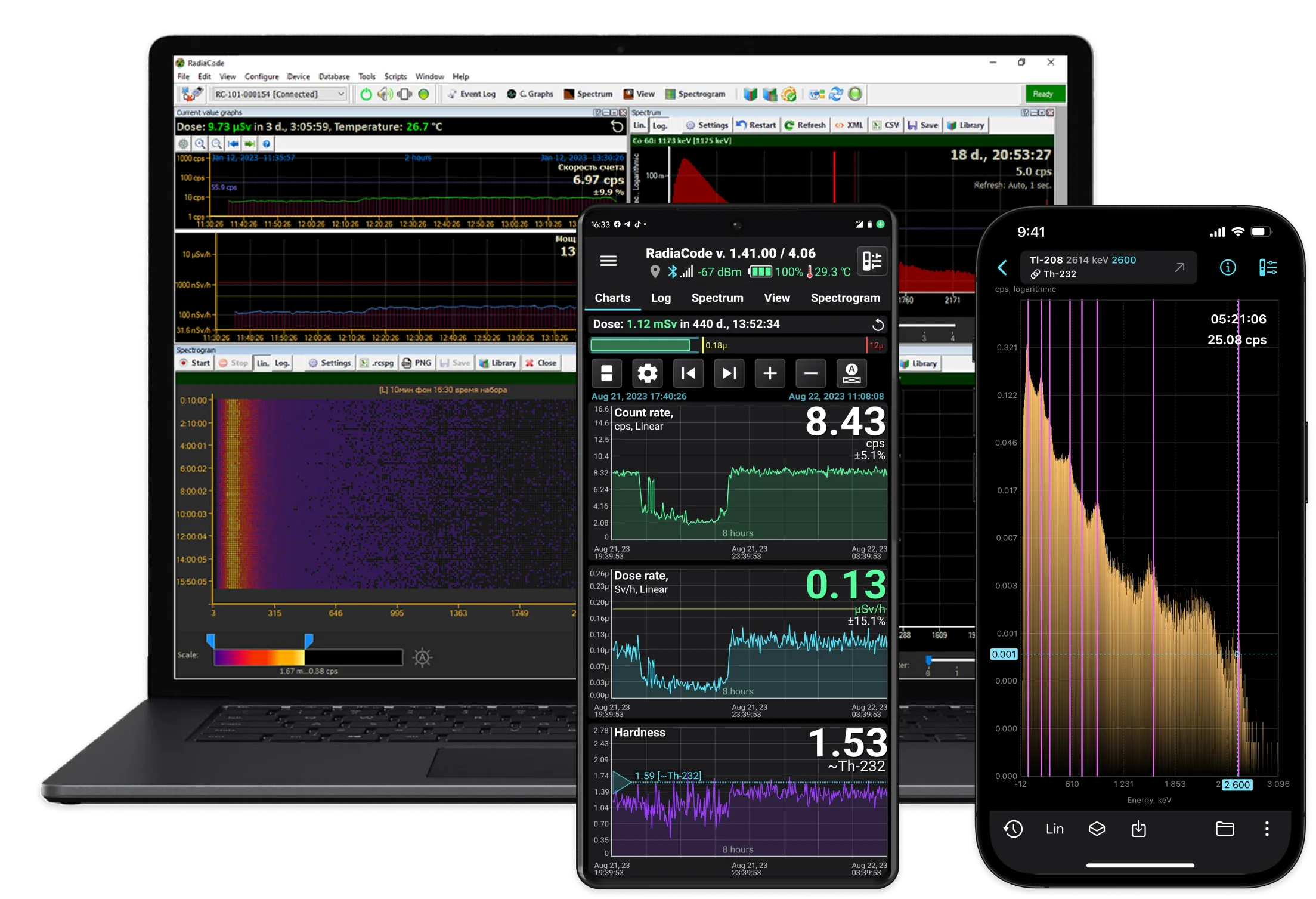This screenshot has width=1316, height=899.
Task: Open the hamburger menu in the Android app
Action: coord(608,261)
